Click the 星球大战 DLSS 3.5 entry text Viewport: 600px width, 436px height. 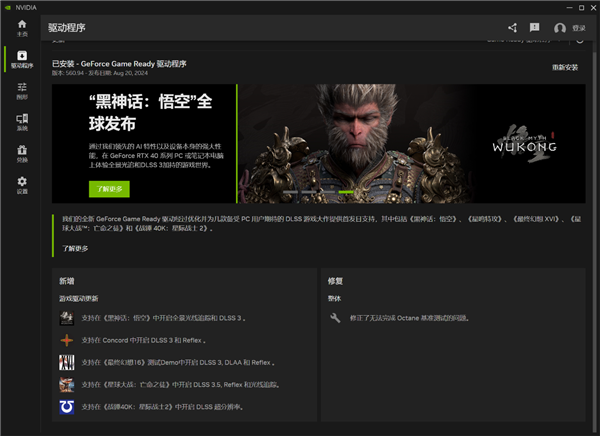click(180, 385)
